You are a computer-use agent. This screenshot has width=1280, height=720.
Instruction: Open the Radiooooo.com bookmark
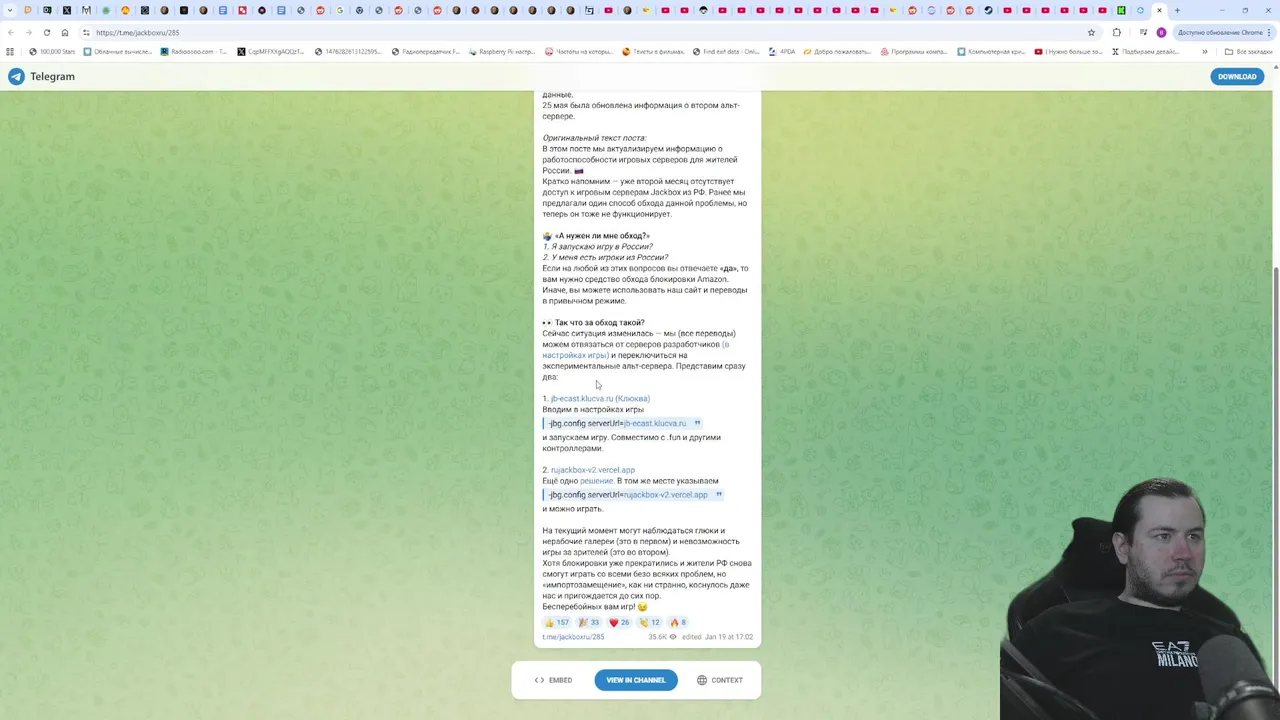pyautogui.click(x=194, y=51)
